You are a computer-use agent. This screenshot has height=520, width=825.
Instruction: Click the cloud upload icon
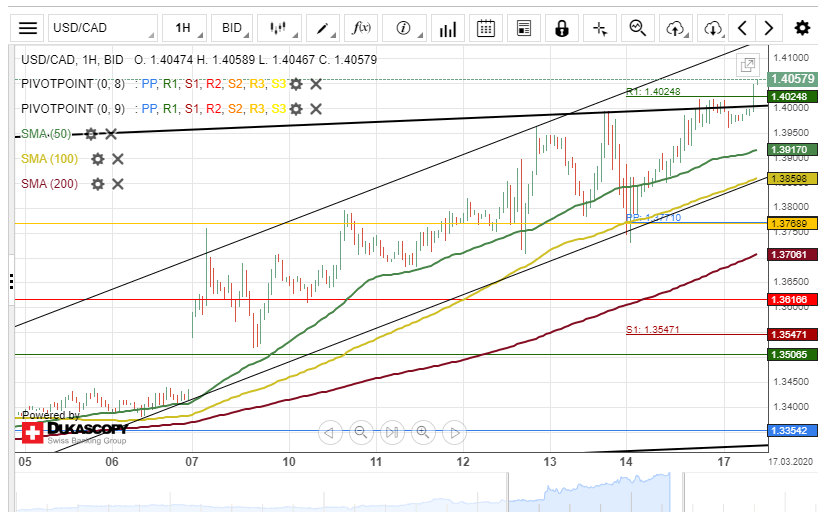click(x=677, y=28)
